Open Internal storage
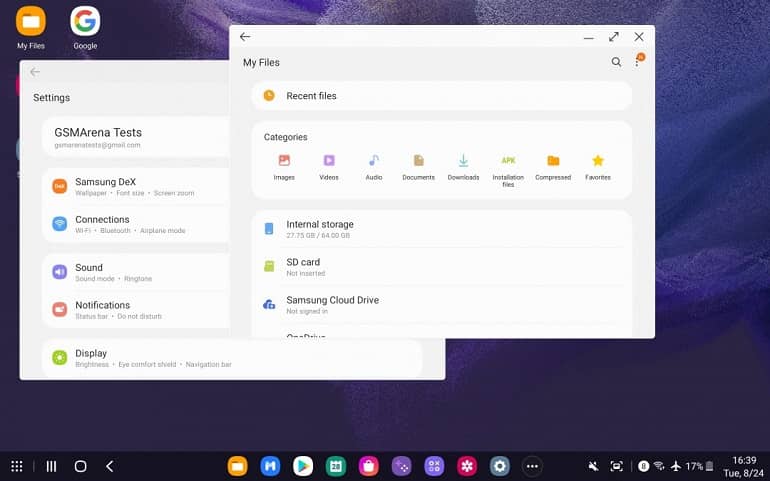Screen dimensions: 770x481 click(x=441, y=229)
